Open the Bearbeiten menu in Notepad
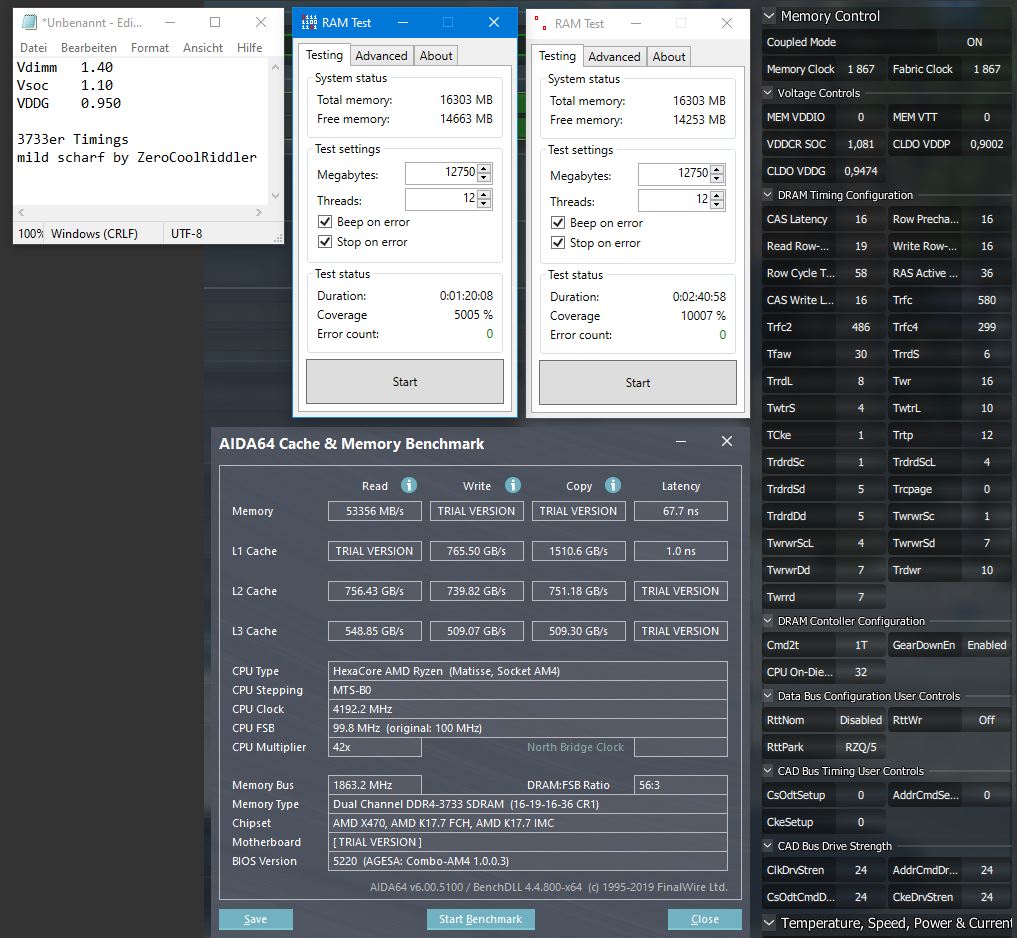Image resolution: width=1017 pixels, height=938 pixels. point(89,47)
